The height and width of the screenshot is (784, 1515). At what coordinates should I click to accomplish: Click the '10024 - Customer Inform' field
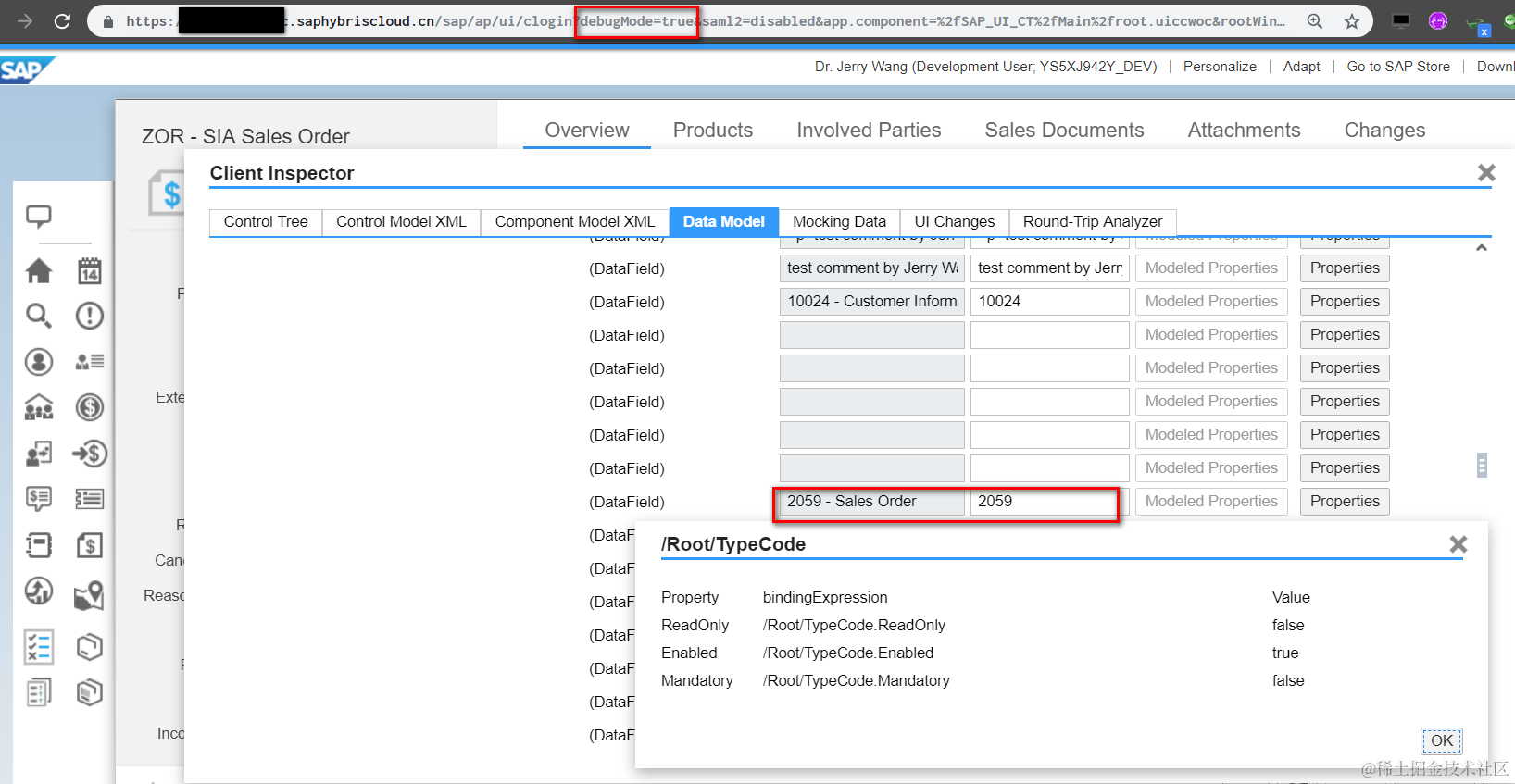871,302
